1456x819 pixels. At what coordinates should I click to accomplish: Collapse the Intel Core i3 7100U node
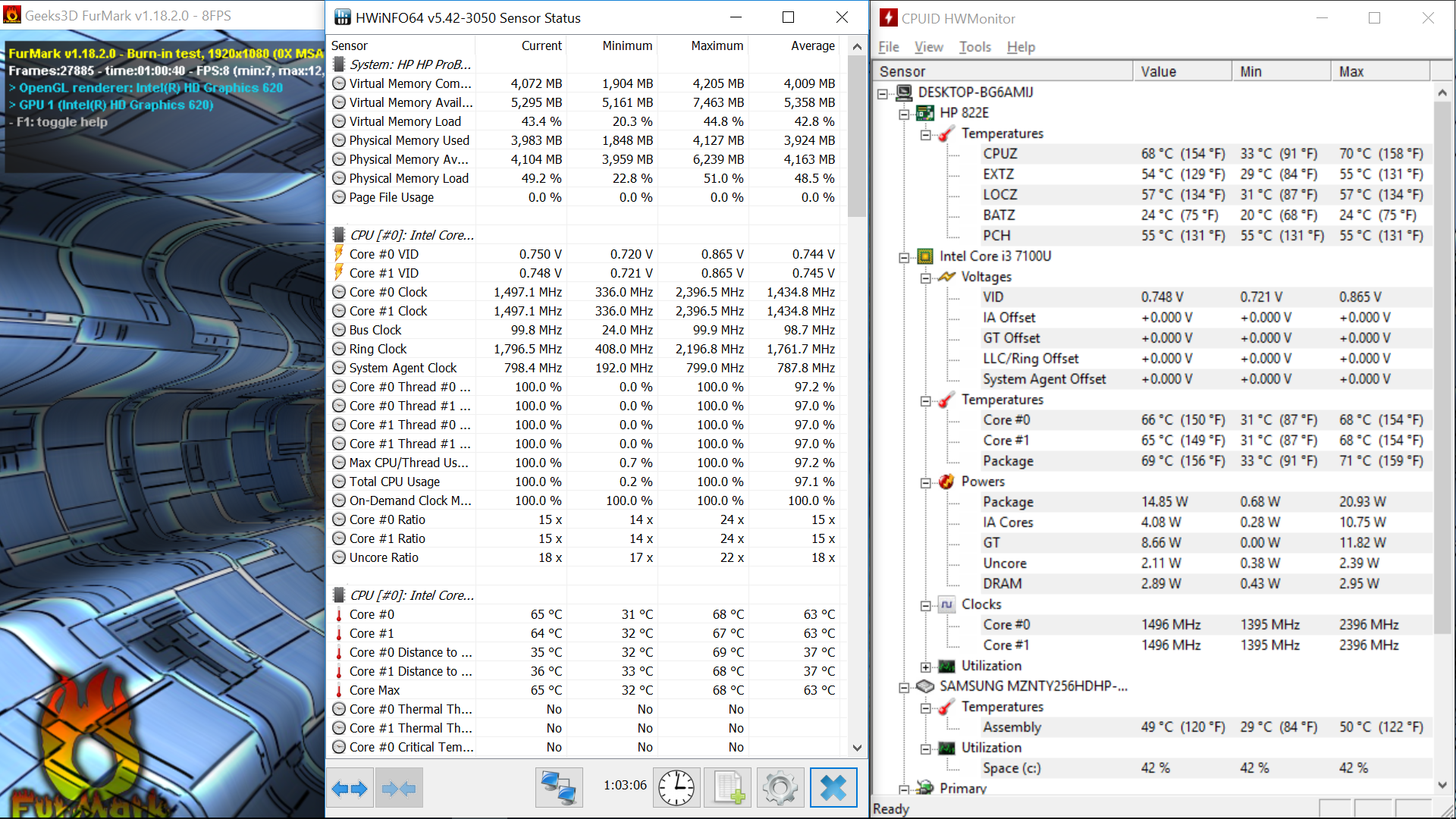(x=904, y=258)
